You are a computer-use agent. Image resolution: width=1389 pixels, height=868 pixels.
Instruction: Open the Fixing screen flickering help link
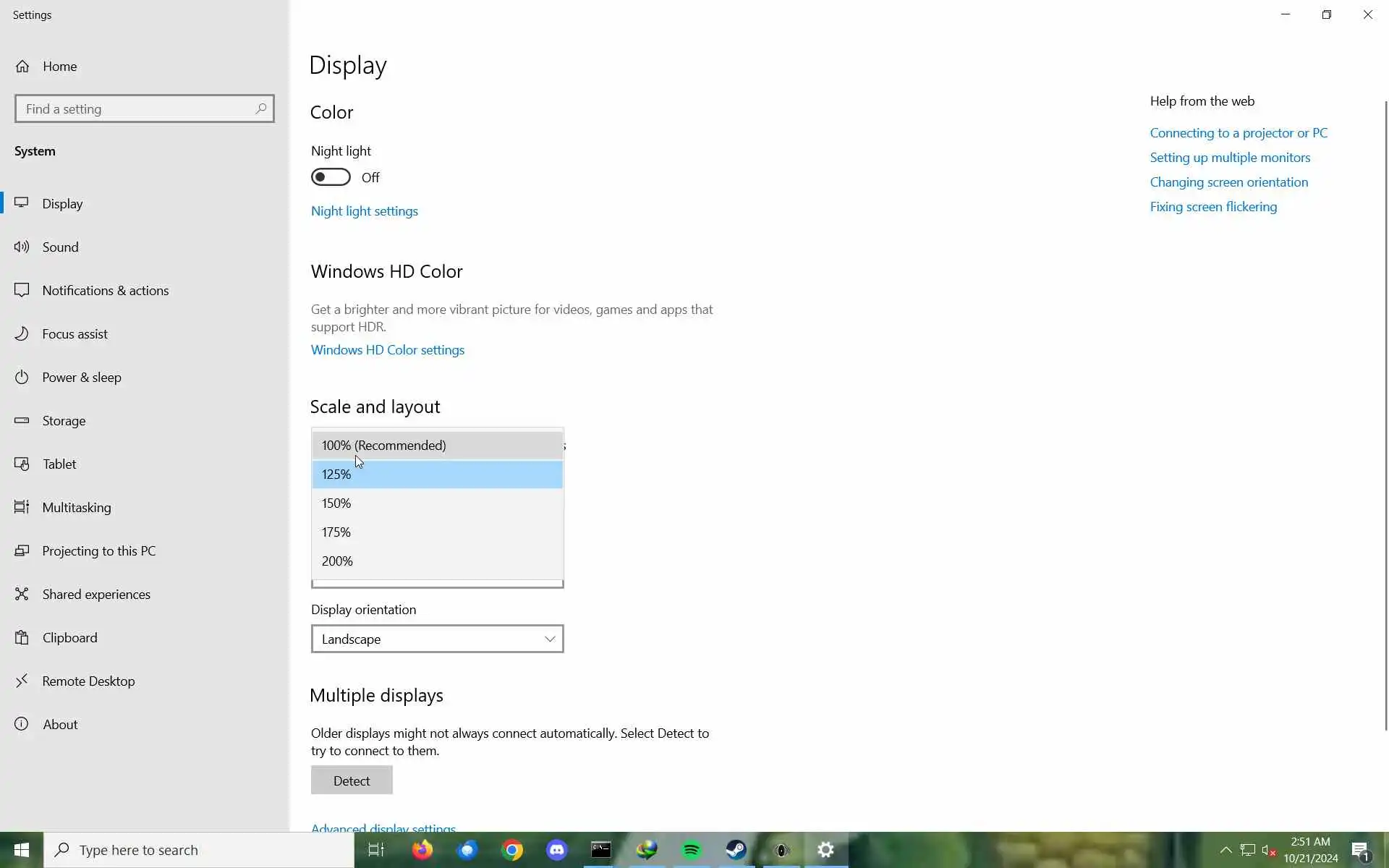click(1213, 207)
